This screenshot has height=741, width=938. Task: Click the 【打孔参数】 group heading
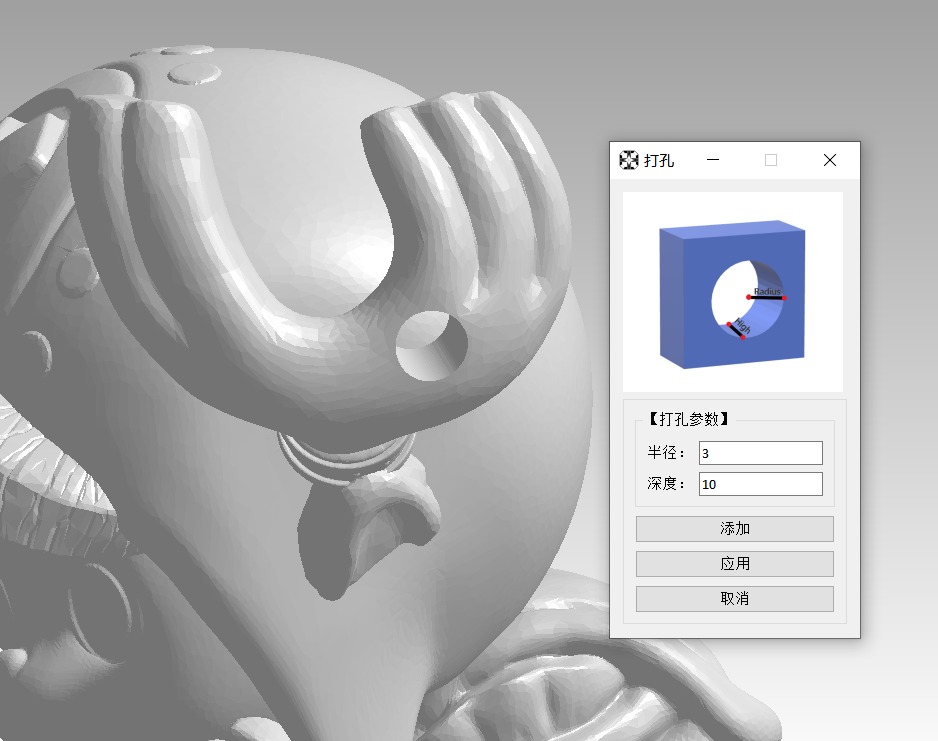tap(689, 419)
